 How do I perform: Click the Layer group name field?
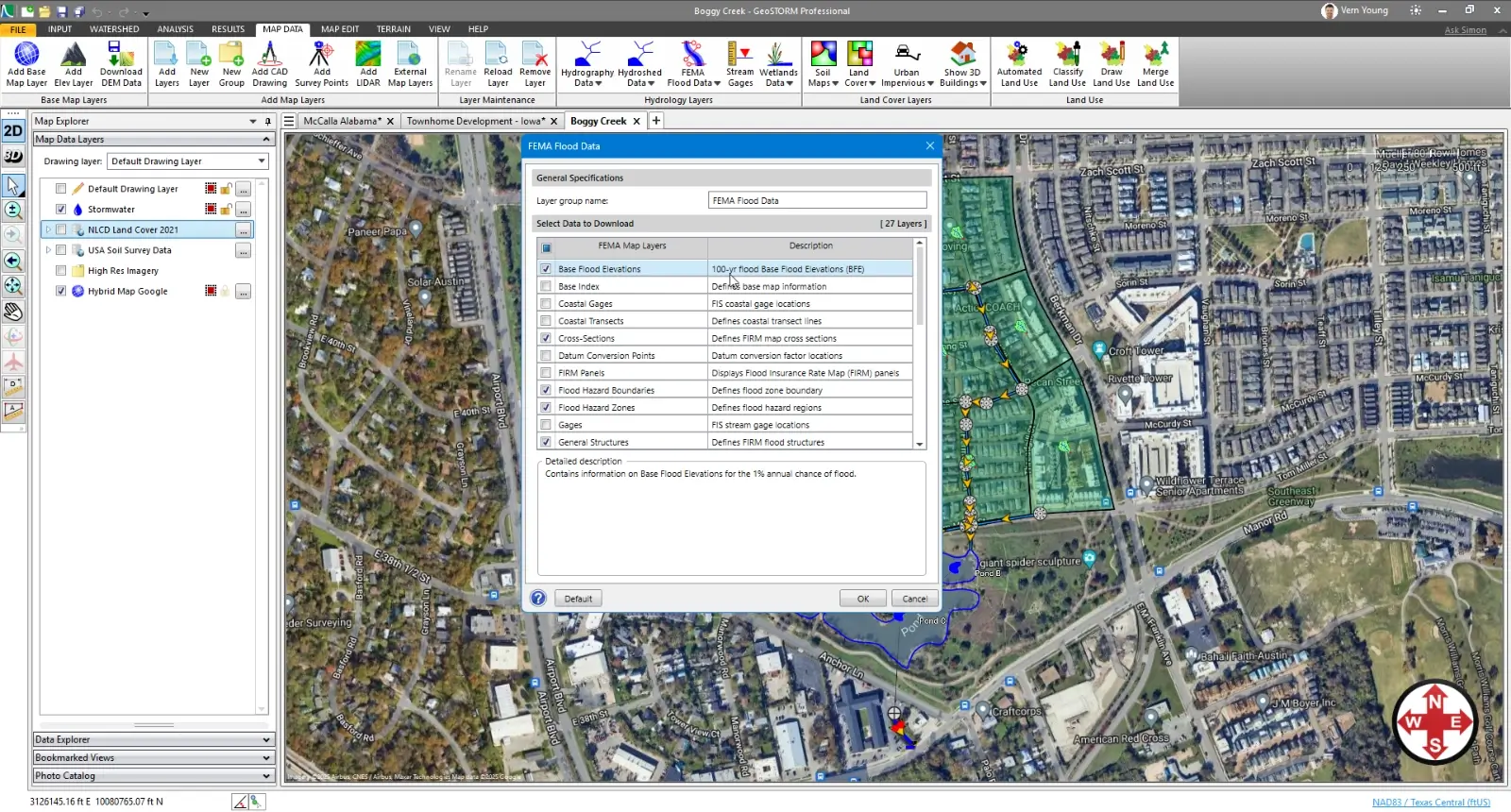(x=817, y=200)
